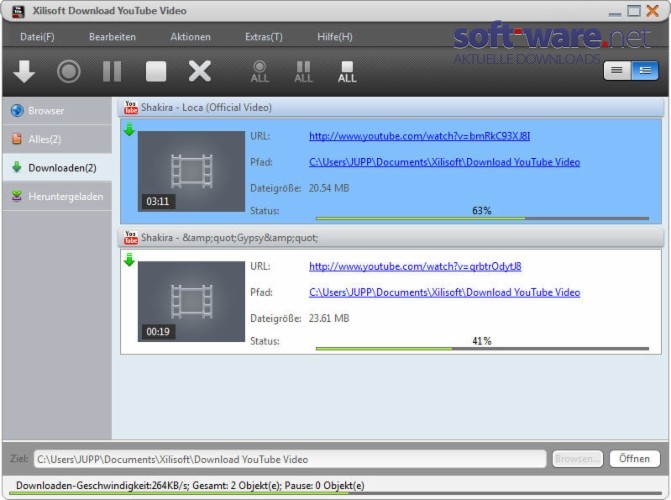Screen dimensions: 671x500
Task: Click the 41% progress bar
Action: [482, 349]
